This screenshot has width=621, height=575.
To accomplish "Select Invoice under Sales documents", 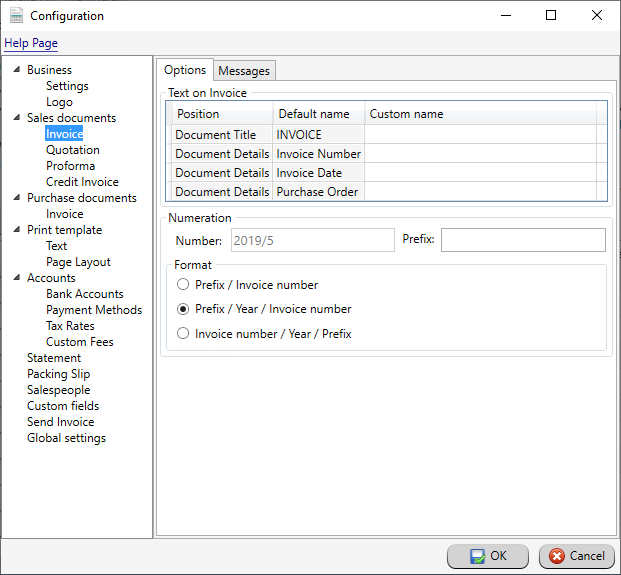I will point(64,134).
